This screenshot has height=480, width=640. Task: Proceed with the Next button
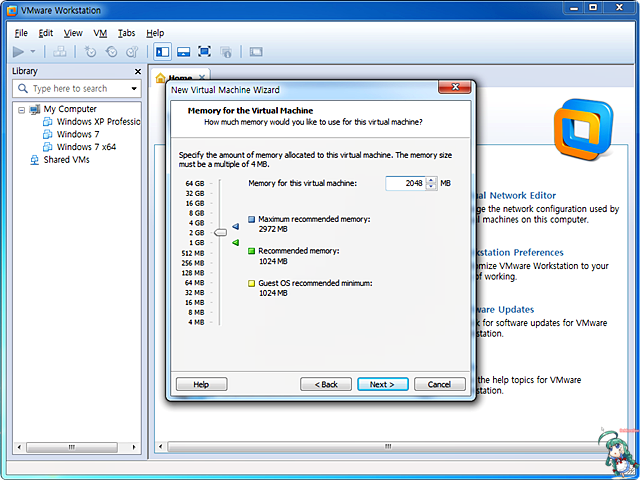point(382,384)
